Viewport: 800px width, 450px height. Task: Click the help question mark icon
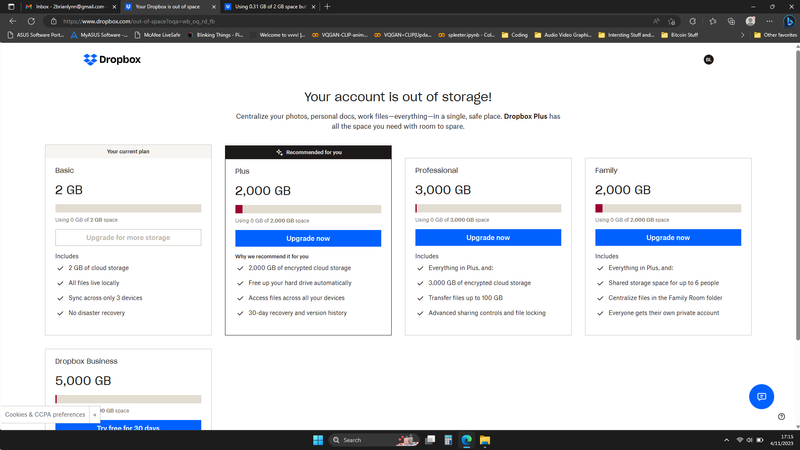pyautogui.click(x=781, y=417)
